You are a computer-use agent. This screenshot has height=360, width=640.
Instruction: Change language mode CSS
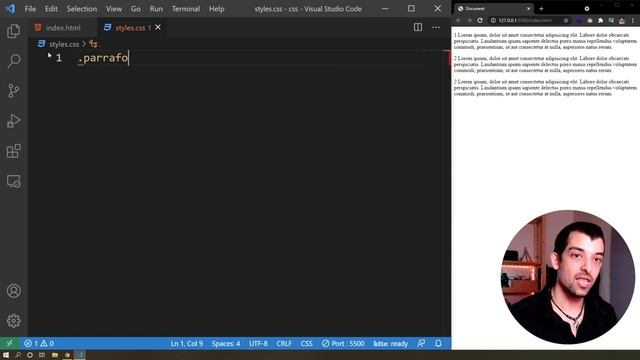coord(307,343)
